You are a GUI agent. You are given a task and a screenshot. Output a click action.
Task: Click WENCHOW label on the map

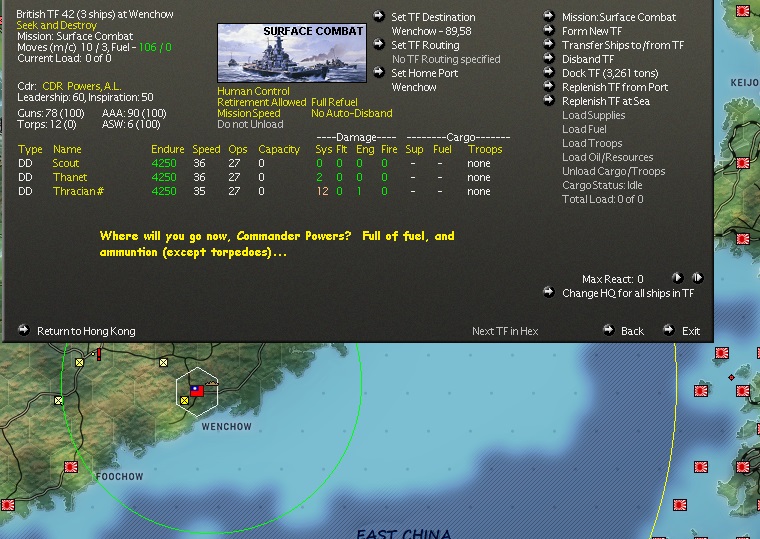226,427
